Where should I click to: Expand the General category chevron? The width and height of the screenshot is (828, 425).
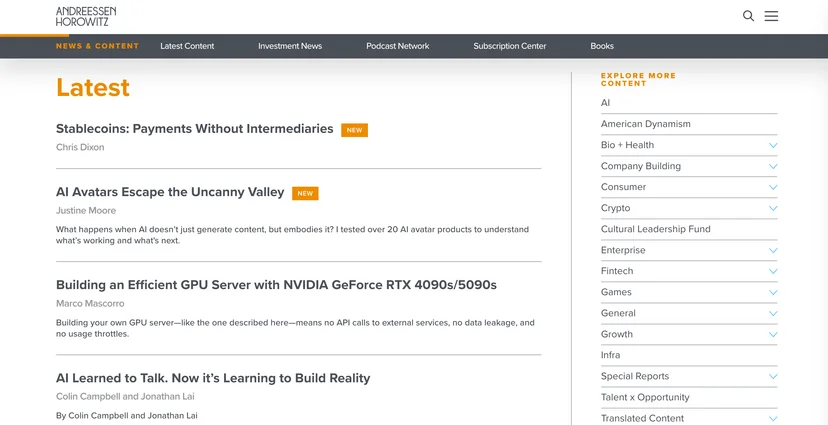point(773,313)
